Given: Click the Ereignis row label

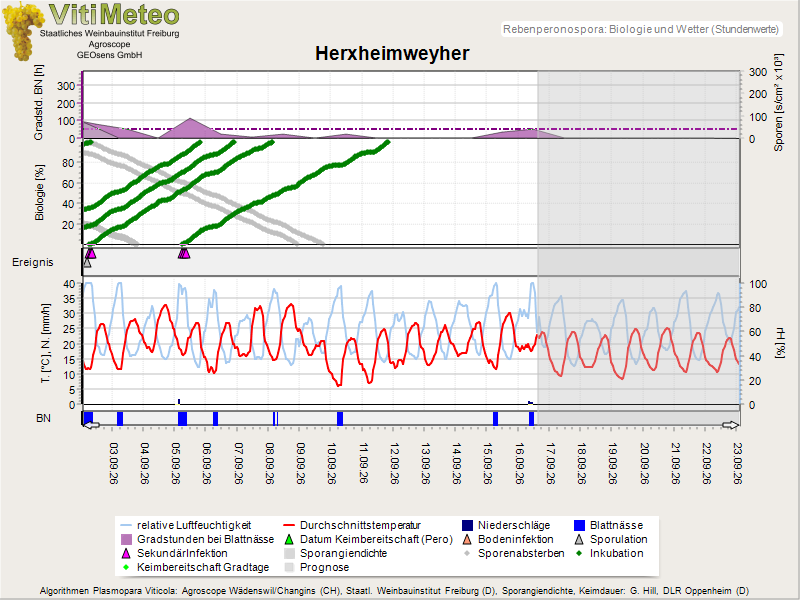Looking at the screenshot, I should (x=33, y=262).
